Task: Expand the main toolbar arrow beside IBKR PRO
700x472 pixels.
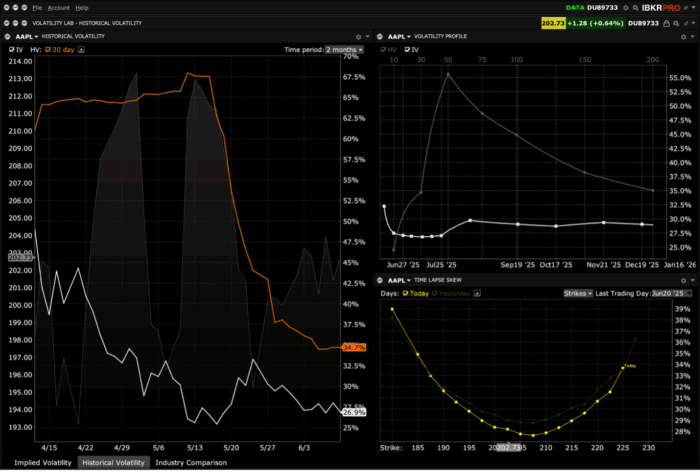Action: click(x=694, y=8)
